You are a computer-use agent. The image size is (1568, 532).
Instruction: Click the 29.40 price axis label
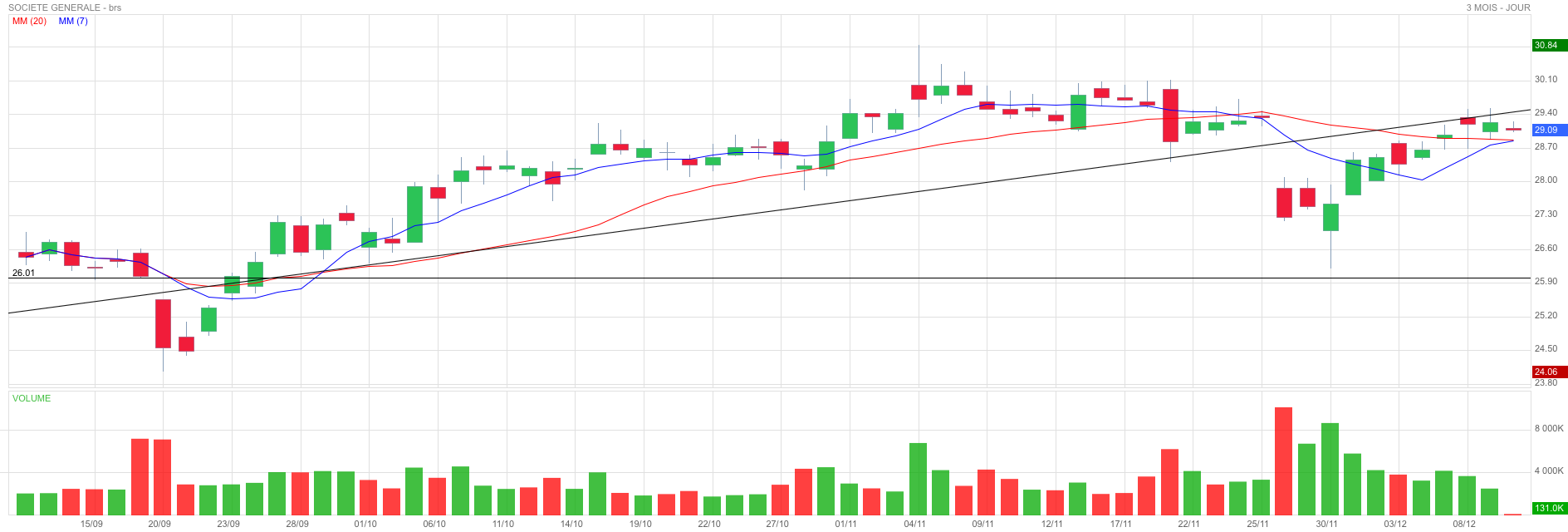(x=1546, y=112)
